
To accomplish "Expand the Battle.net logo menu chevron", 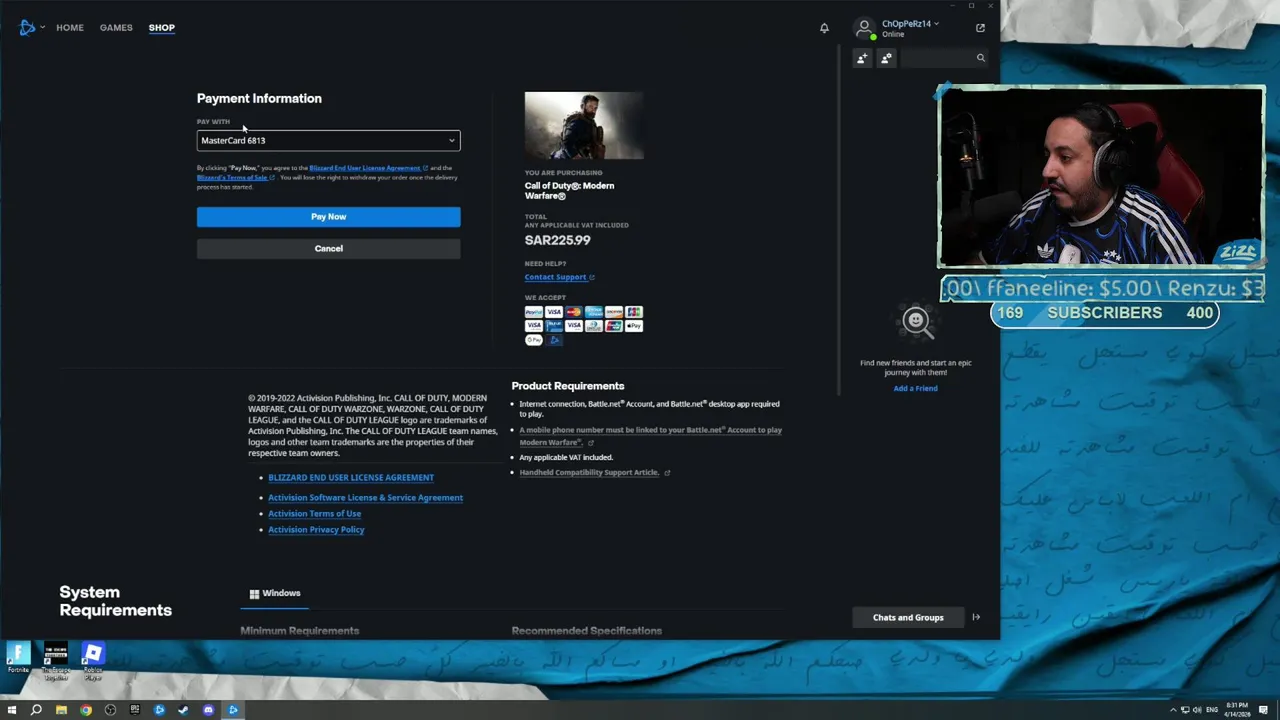I will (42, 28).
